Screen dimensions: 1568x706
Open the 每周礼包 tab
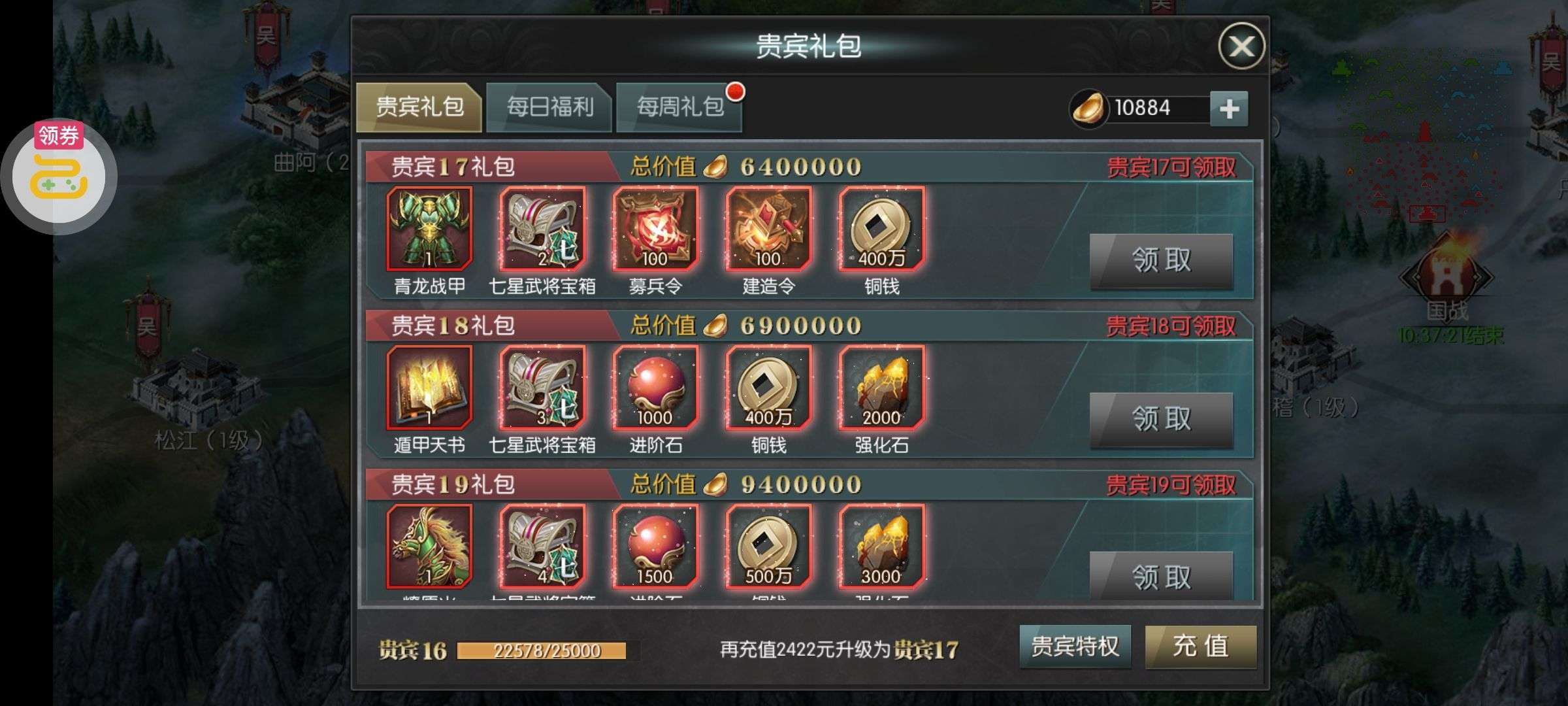(x=679, y=107)
